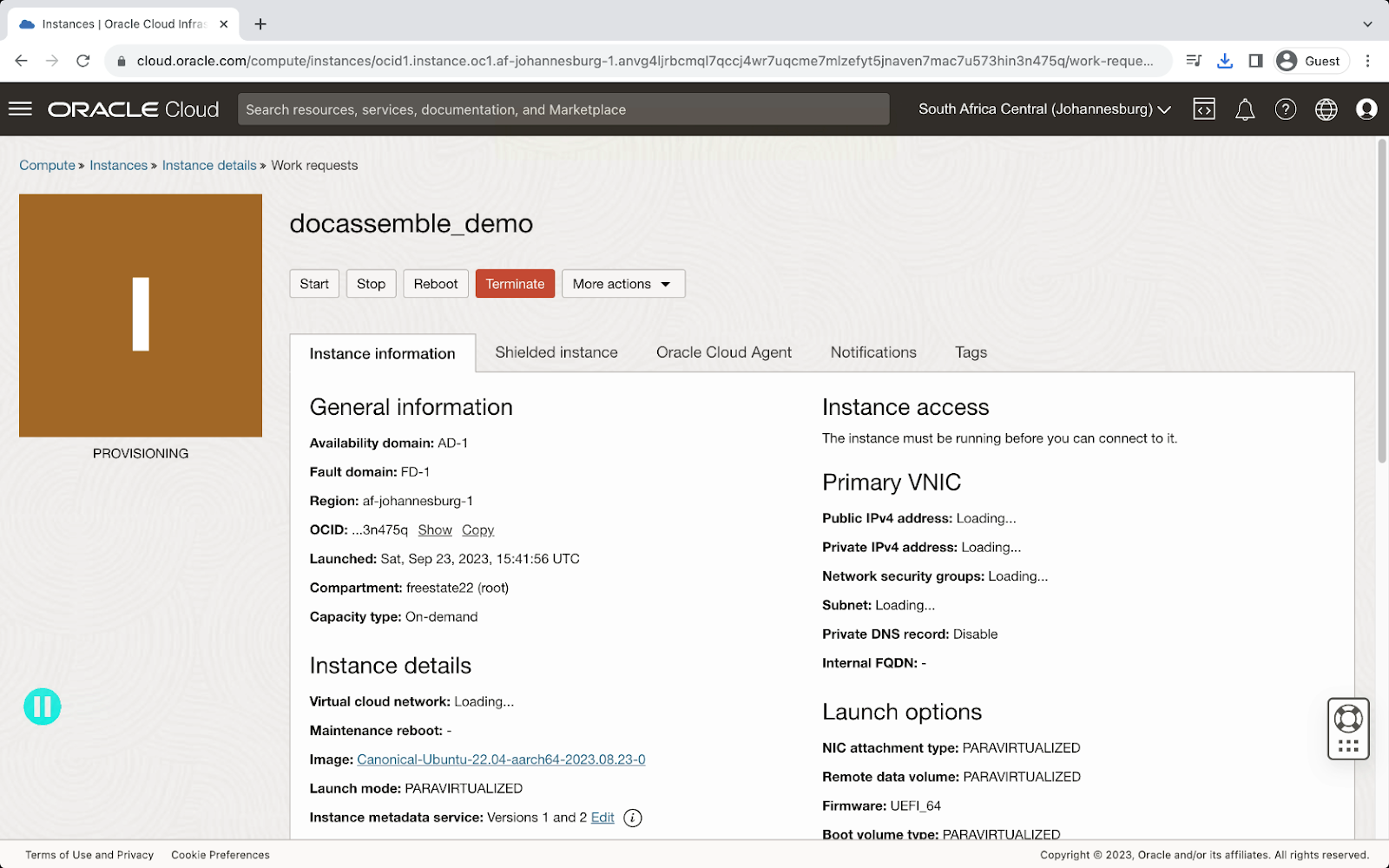This screenshot has width=1389, height=868.
Task: Click the Oracle Cloud logo
Action: point(133,109)
